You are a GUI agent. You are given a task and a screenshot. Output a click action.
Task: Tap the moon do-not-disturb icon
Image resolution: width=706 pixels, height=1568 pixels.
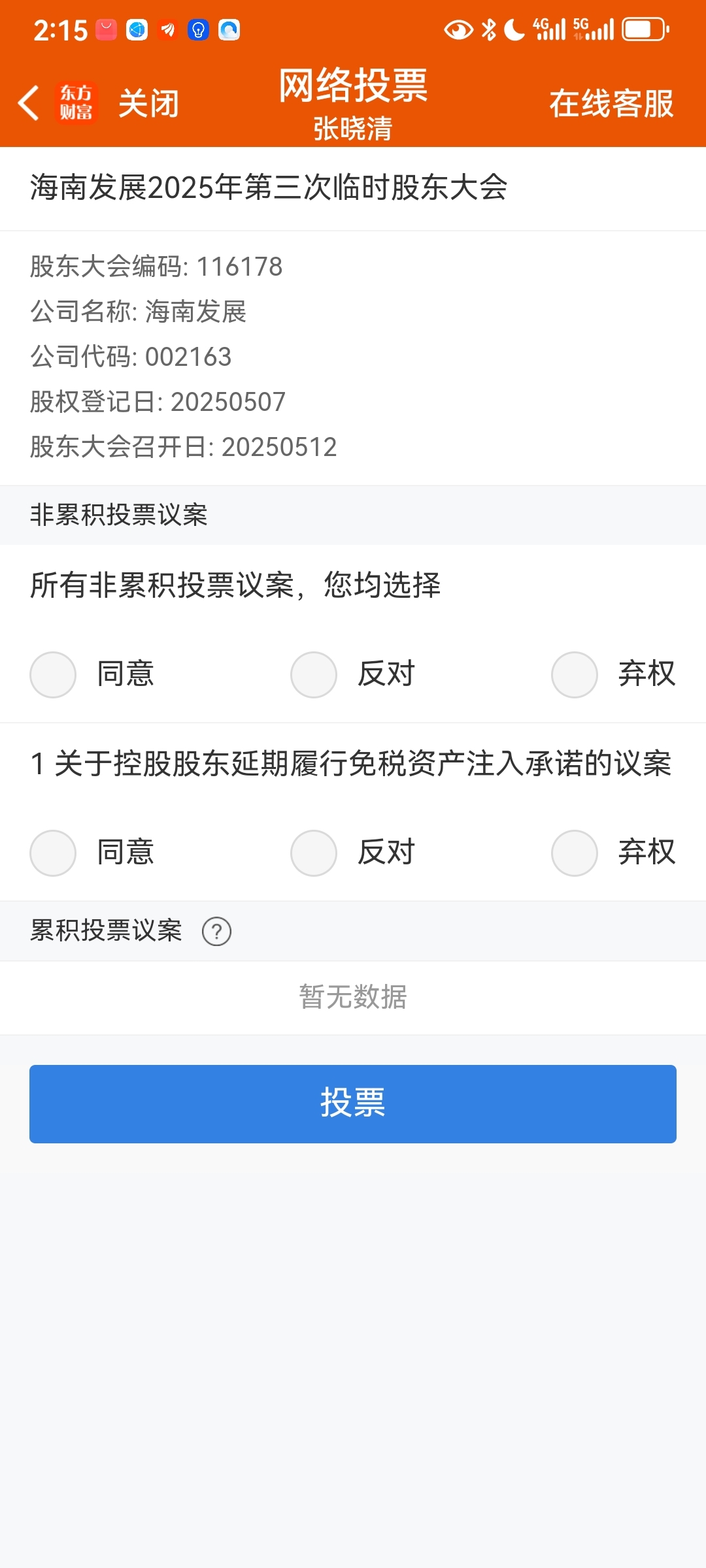(514, 30)
